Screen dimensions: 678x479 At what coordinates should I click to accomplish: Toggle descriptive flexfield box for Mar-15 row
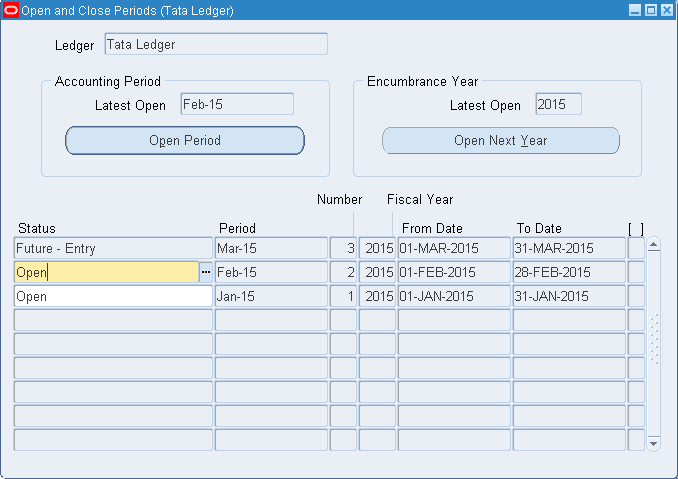[636, 248]
